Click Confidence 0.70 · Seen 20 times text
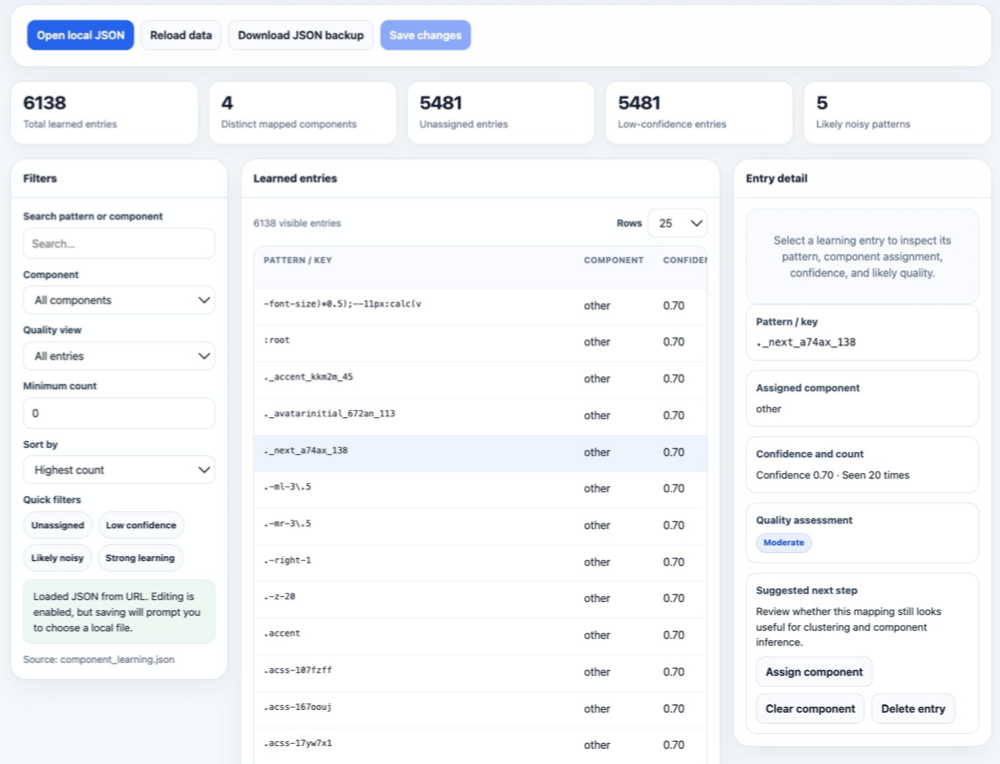Screen dimensions: 1000x764 tap(833, 475)
